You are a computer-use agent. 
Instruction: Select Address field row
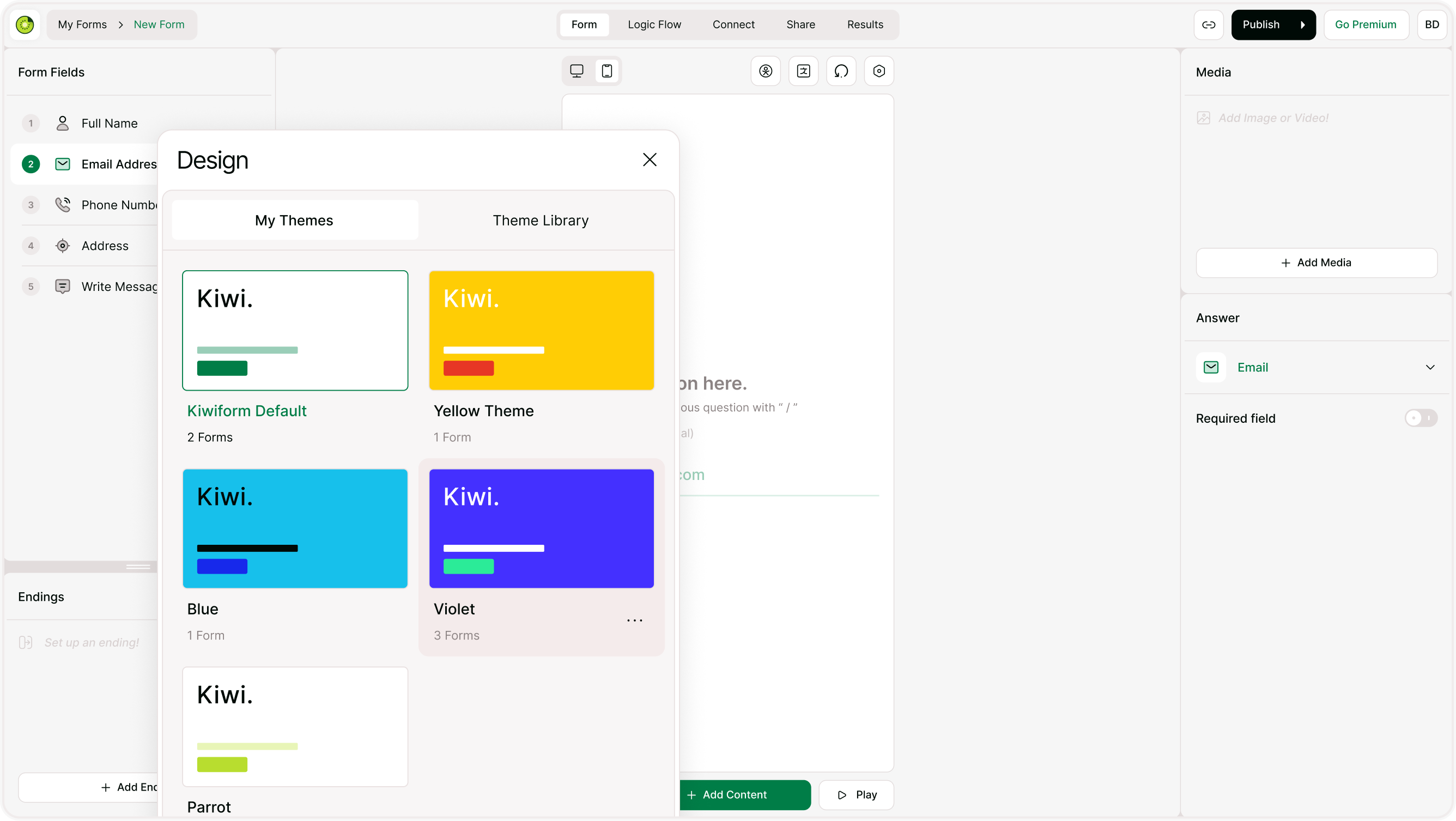[x=85, y=245]
